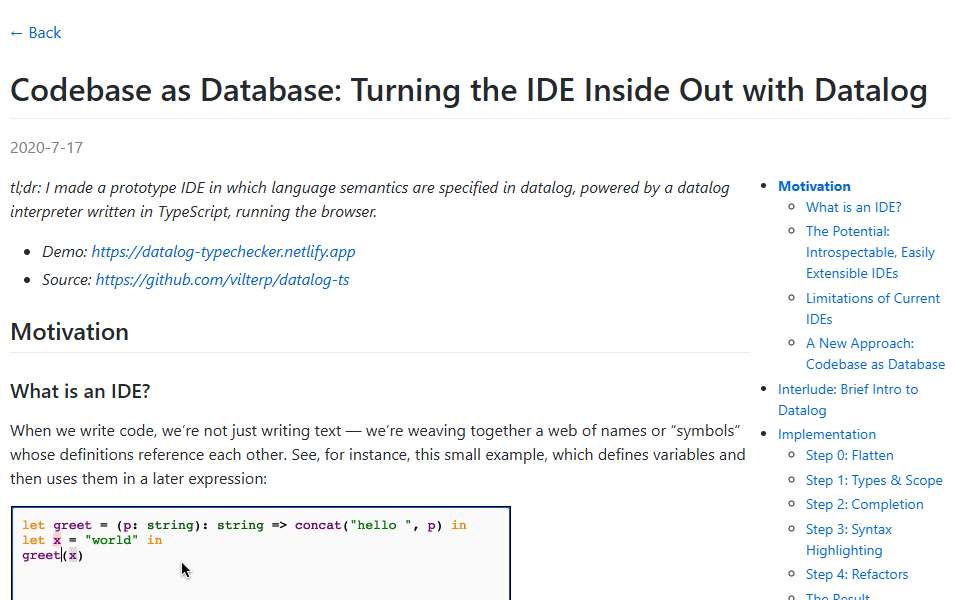Click 'concat' in the code editor
This screenshot has width=960, height=600.
click(318, 525)
